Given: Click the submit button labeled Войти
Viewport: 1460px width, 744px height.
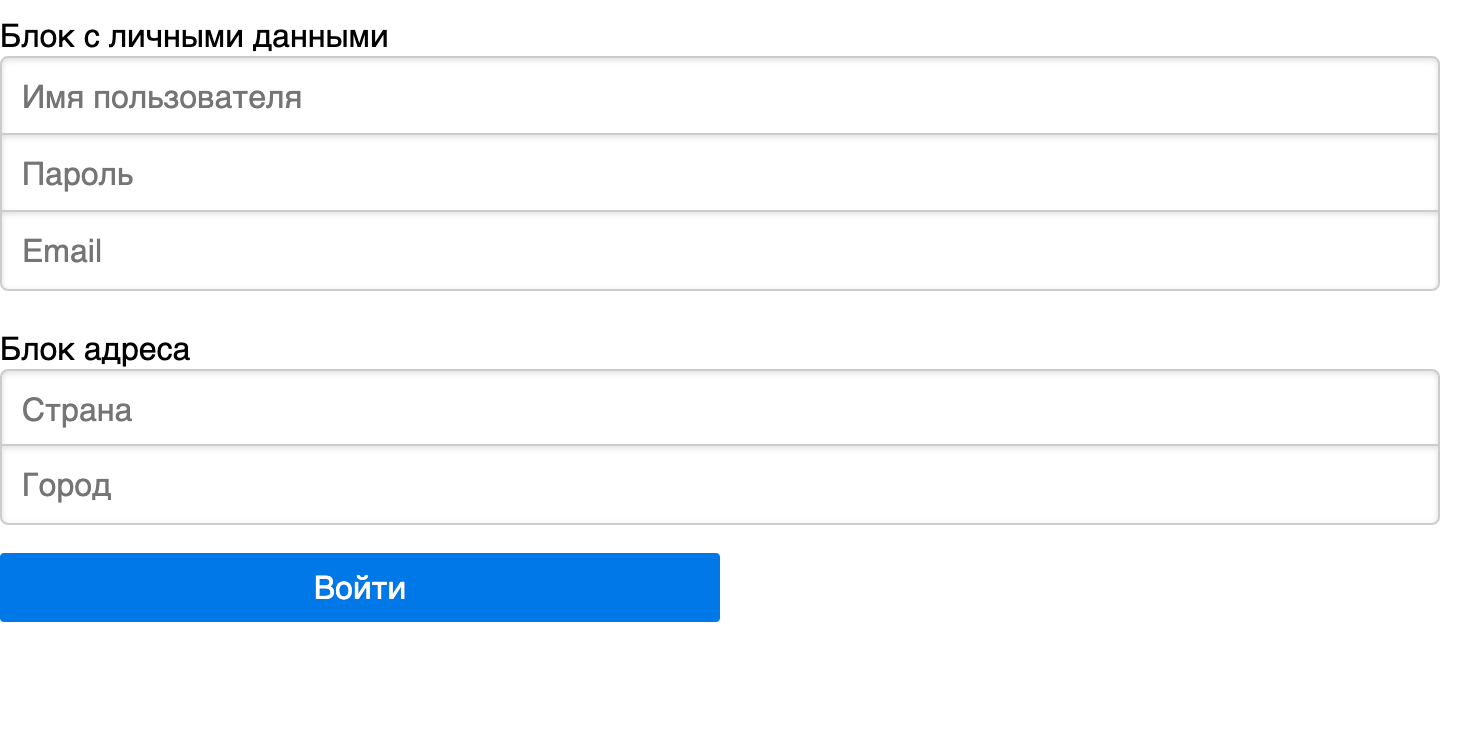Looking at the screenshot, I should [x=360, y=587].
